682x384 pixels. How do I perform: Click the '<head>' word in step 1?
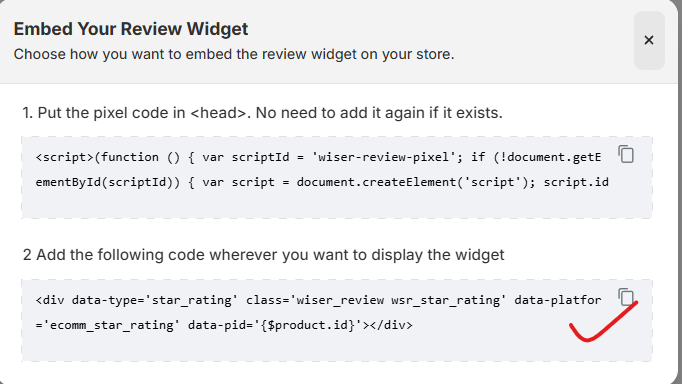coord(219,113)
